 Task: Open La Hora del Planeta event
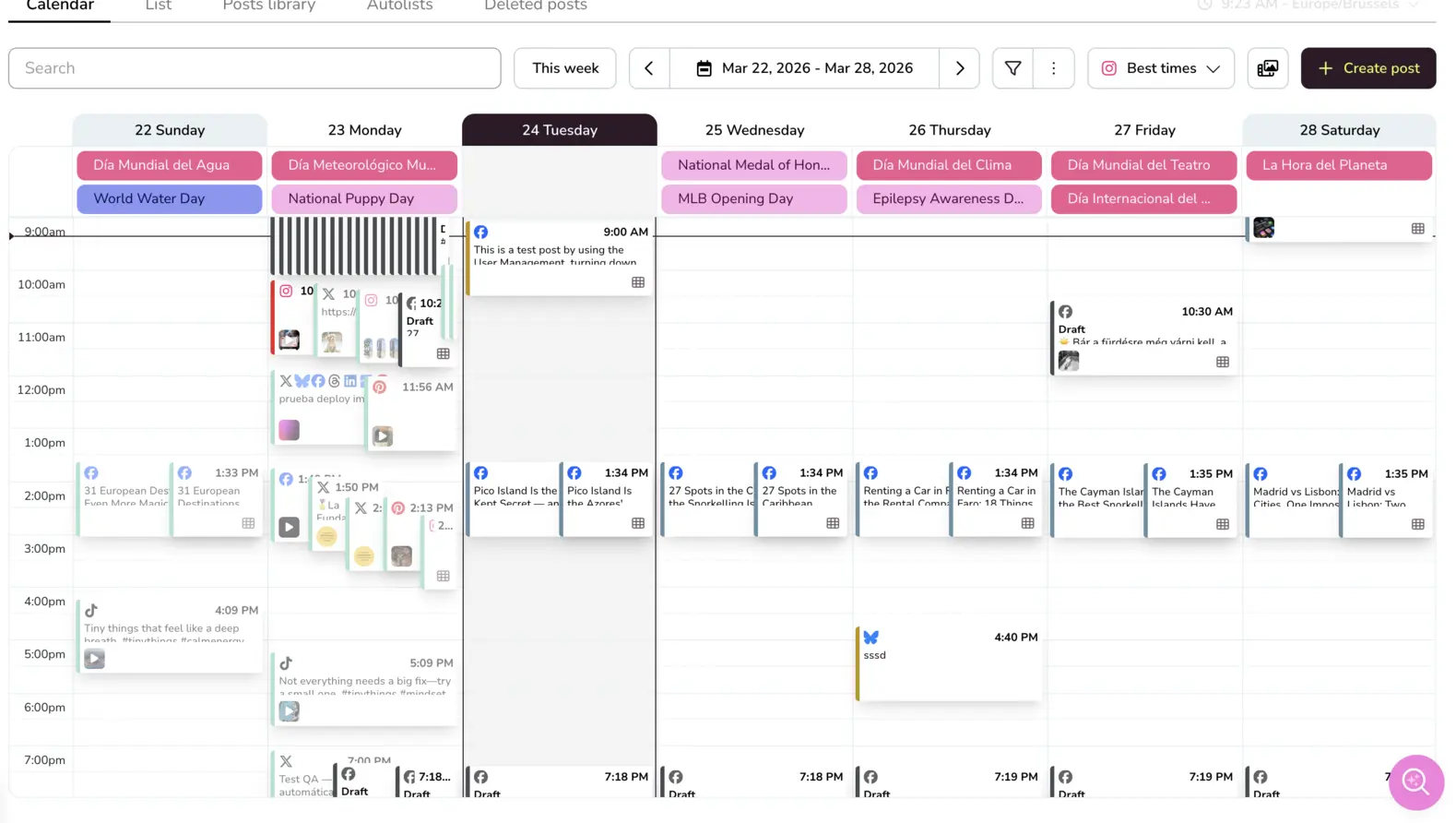(1339, 165)
